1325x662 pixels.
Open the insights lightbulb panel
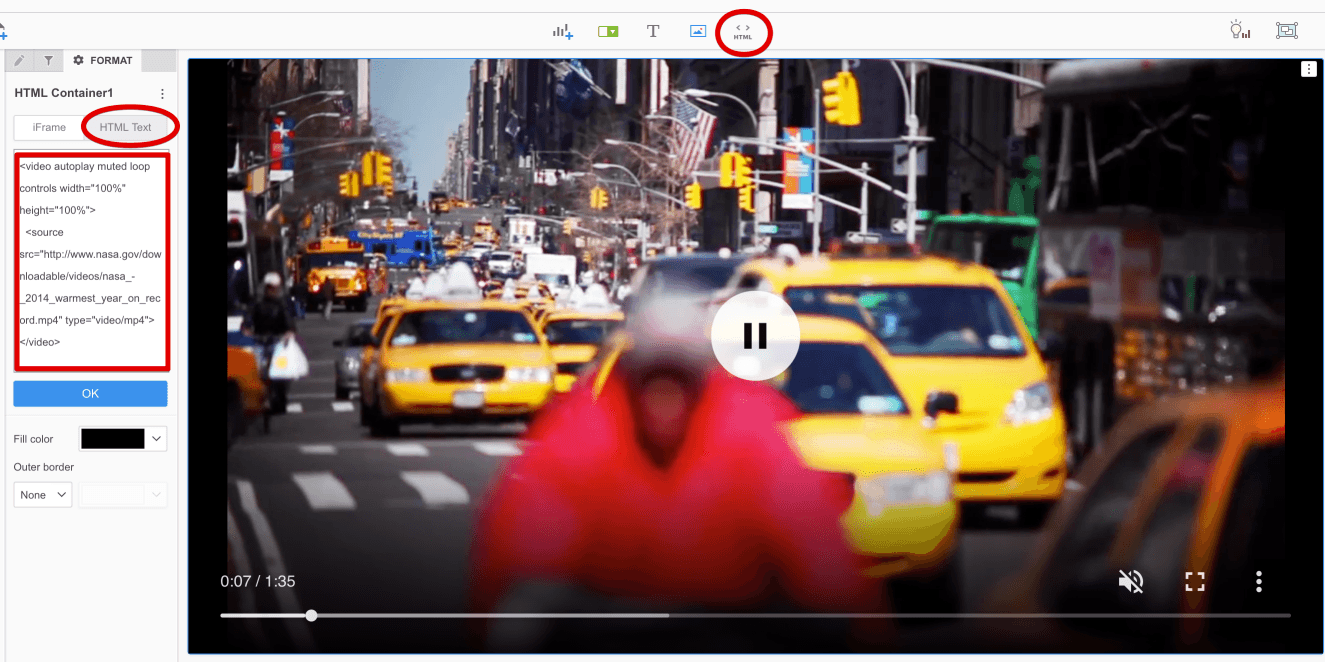[x=1240, y=30]
